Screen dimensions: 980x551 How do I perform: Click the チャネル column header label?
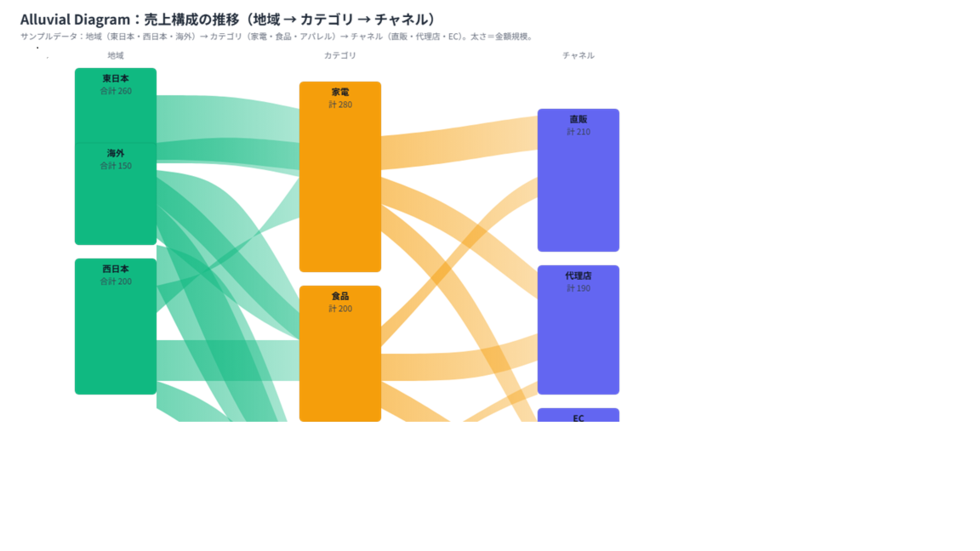click(578, 56)
